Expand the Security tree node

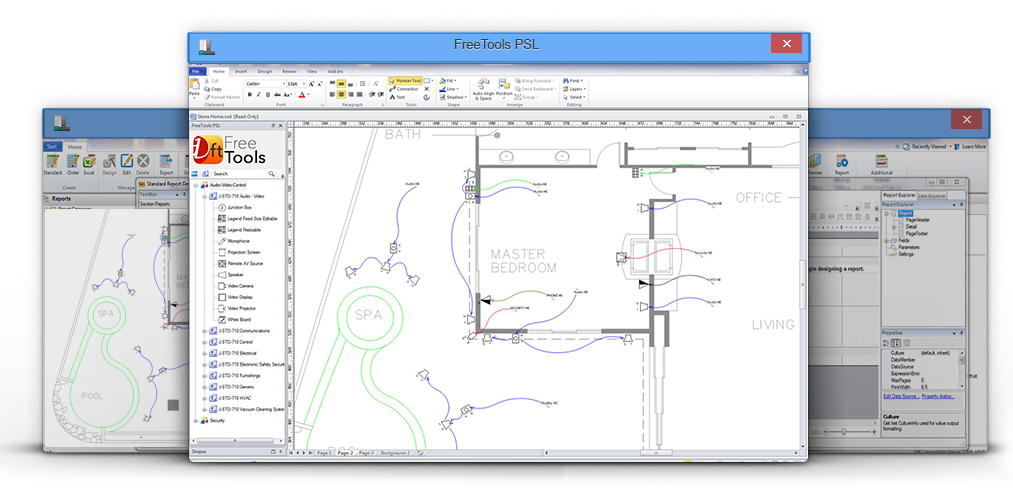click(195, 420)
